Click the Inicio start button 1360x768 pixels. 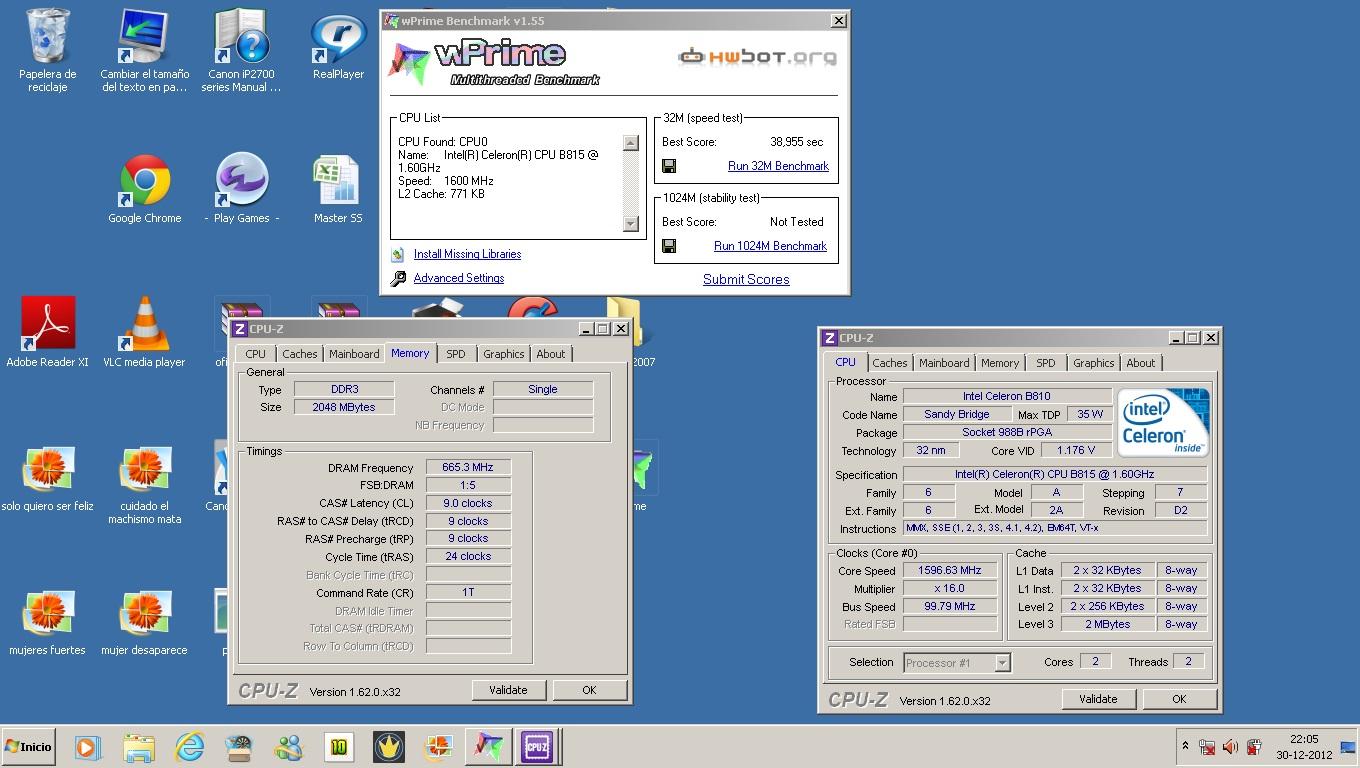(28, 747)
